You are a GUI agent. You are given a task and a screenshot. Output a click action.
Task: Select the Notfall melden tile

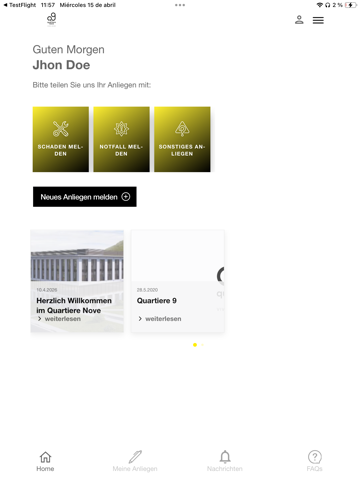tap(121, 139)
